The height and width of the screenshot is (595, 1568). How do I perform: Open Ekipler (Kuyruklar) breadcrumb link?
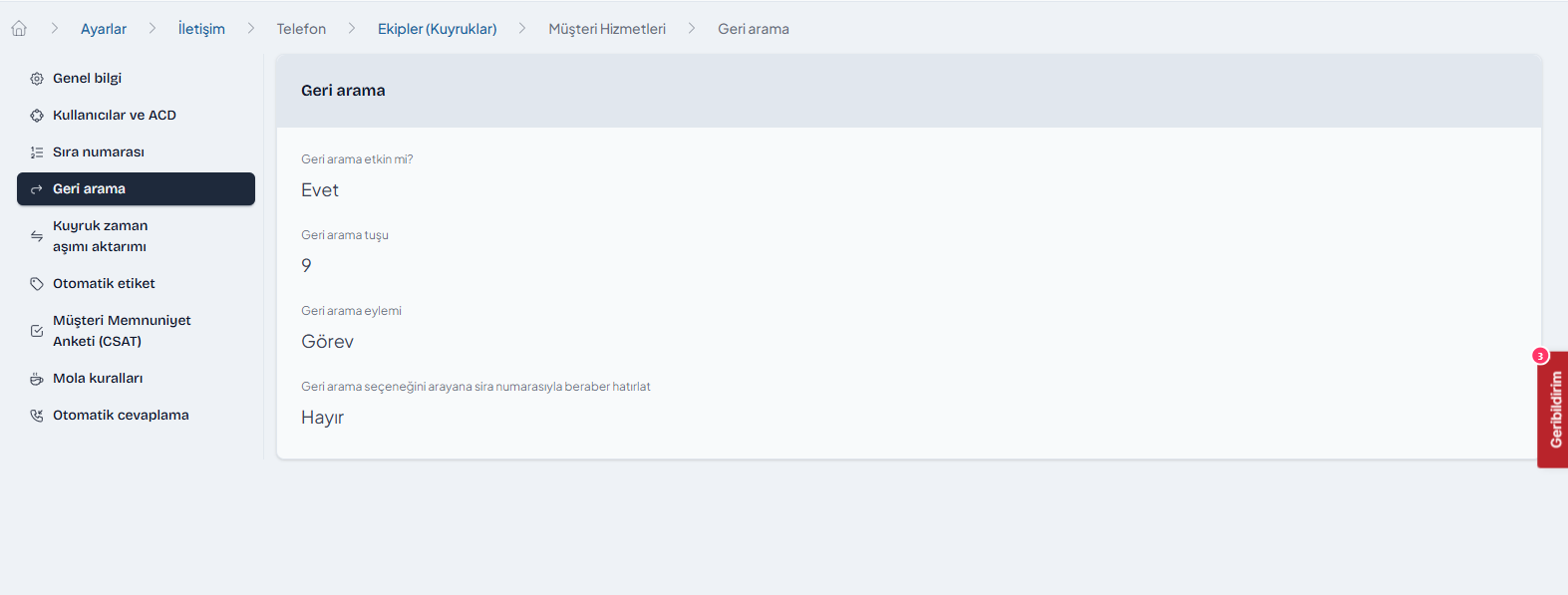pos(437,29)
